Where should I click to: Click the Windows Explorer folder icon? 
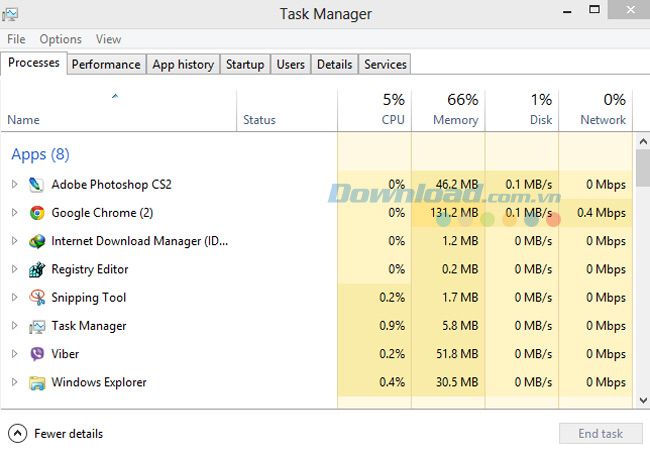coord(37,383)
